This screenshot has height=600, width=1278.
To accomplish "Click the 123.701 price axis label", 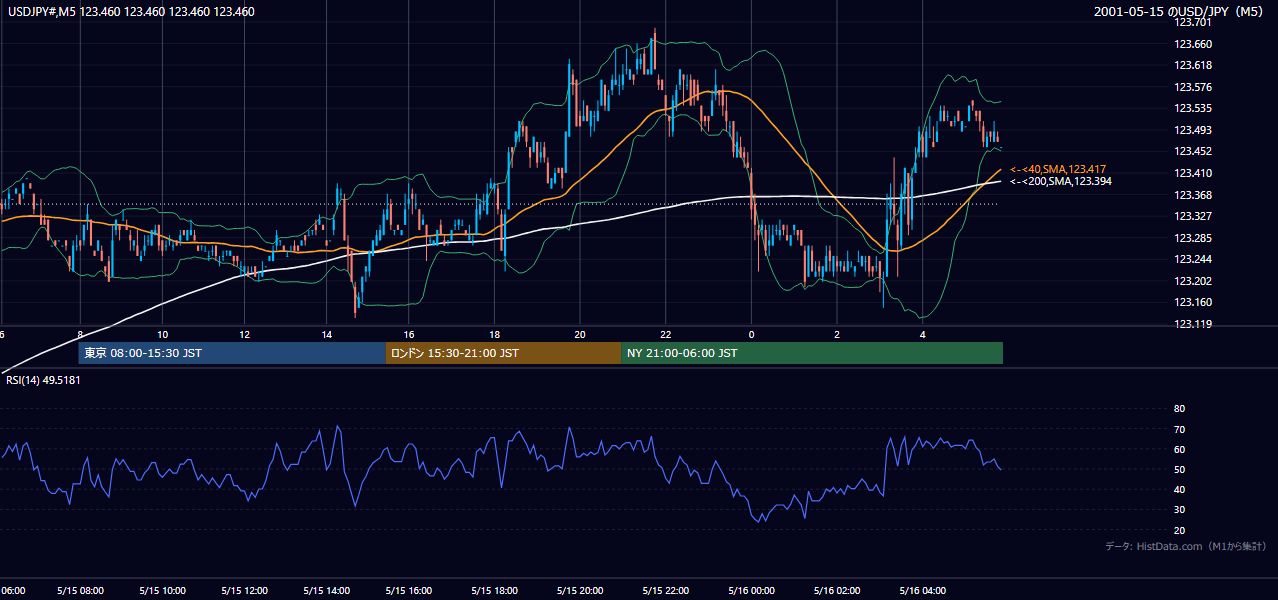I will (1193, 22).
